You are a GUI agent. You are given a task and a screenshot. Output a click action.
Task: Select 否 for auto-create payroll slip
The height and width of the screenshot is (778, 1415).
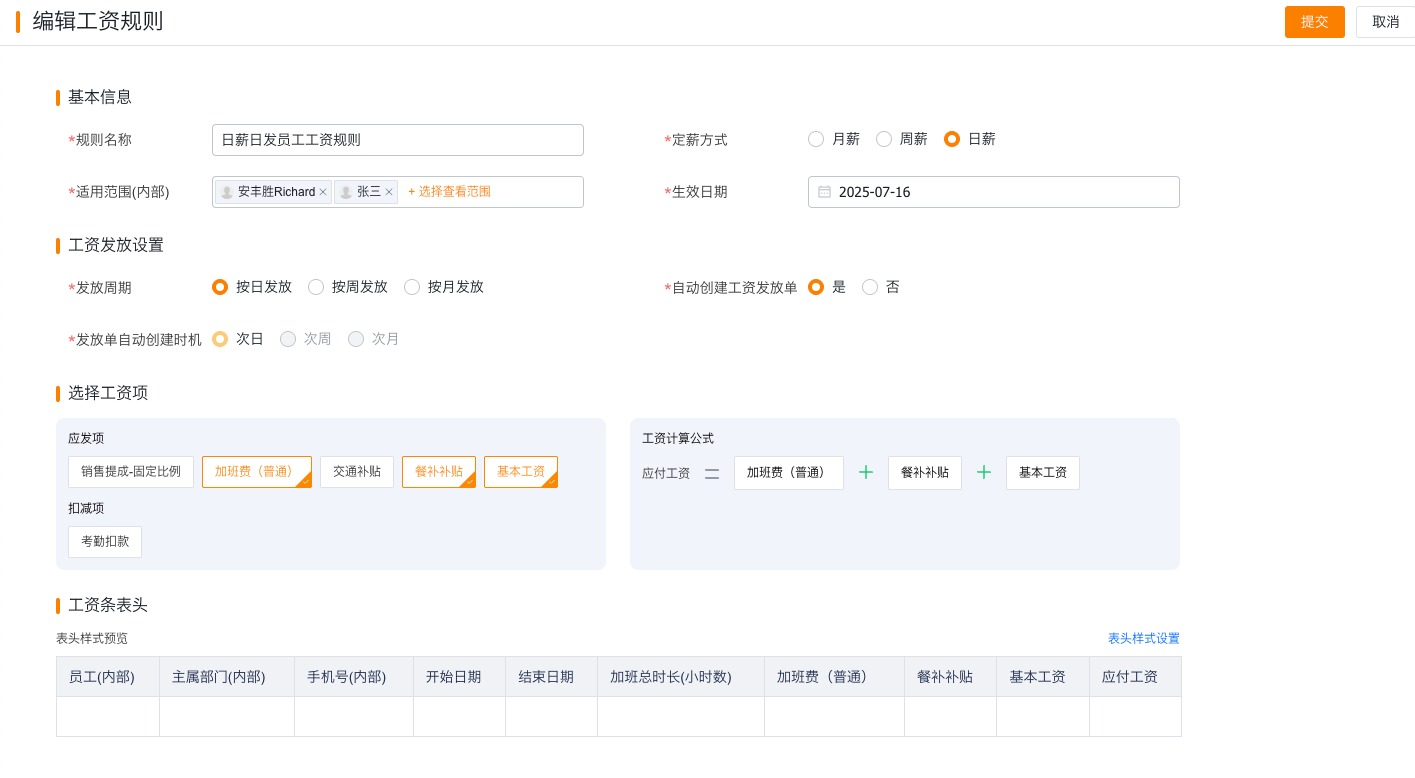[x=870, y=287]
